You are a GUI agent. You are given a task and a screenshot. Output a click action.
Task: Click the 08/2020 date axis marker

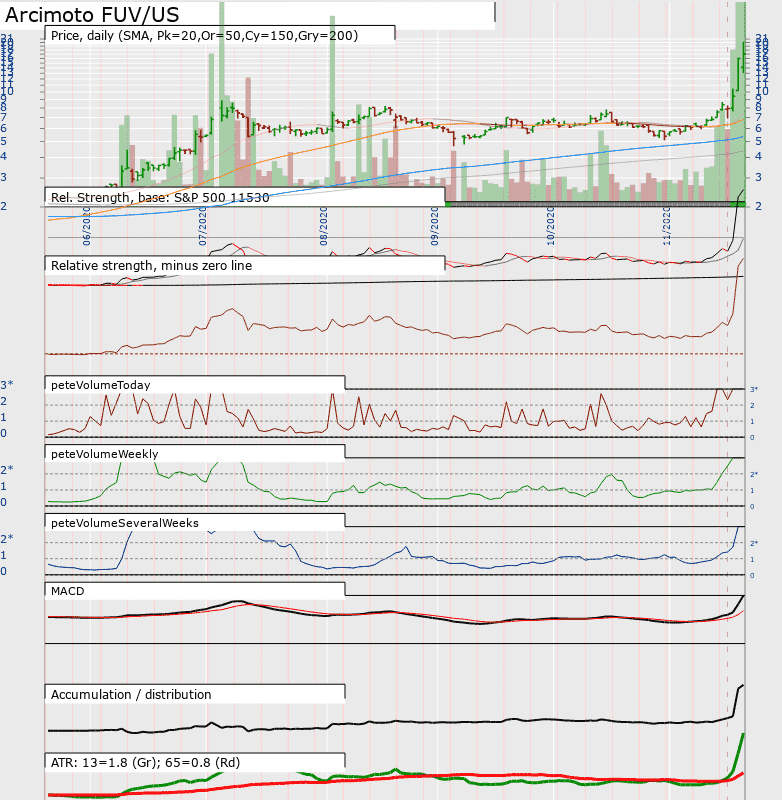[323, 226]
